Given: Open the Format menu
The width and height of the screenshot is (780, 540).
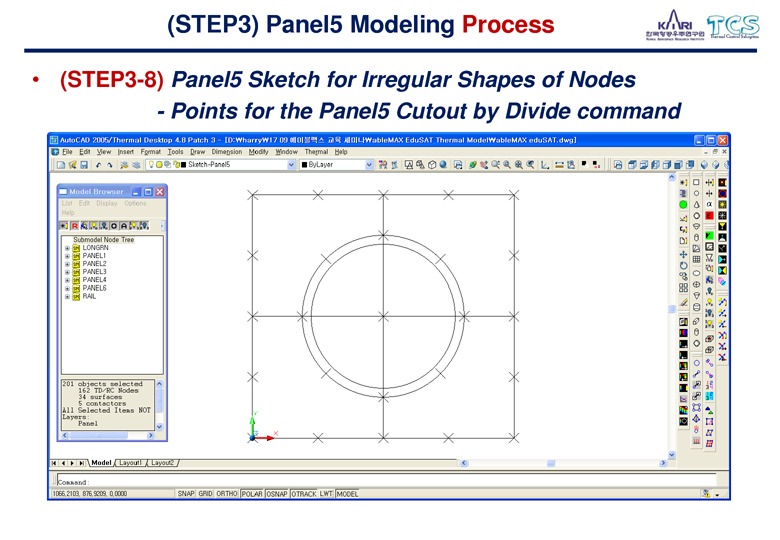Looking at the screenshot, I should pos(151,152).
